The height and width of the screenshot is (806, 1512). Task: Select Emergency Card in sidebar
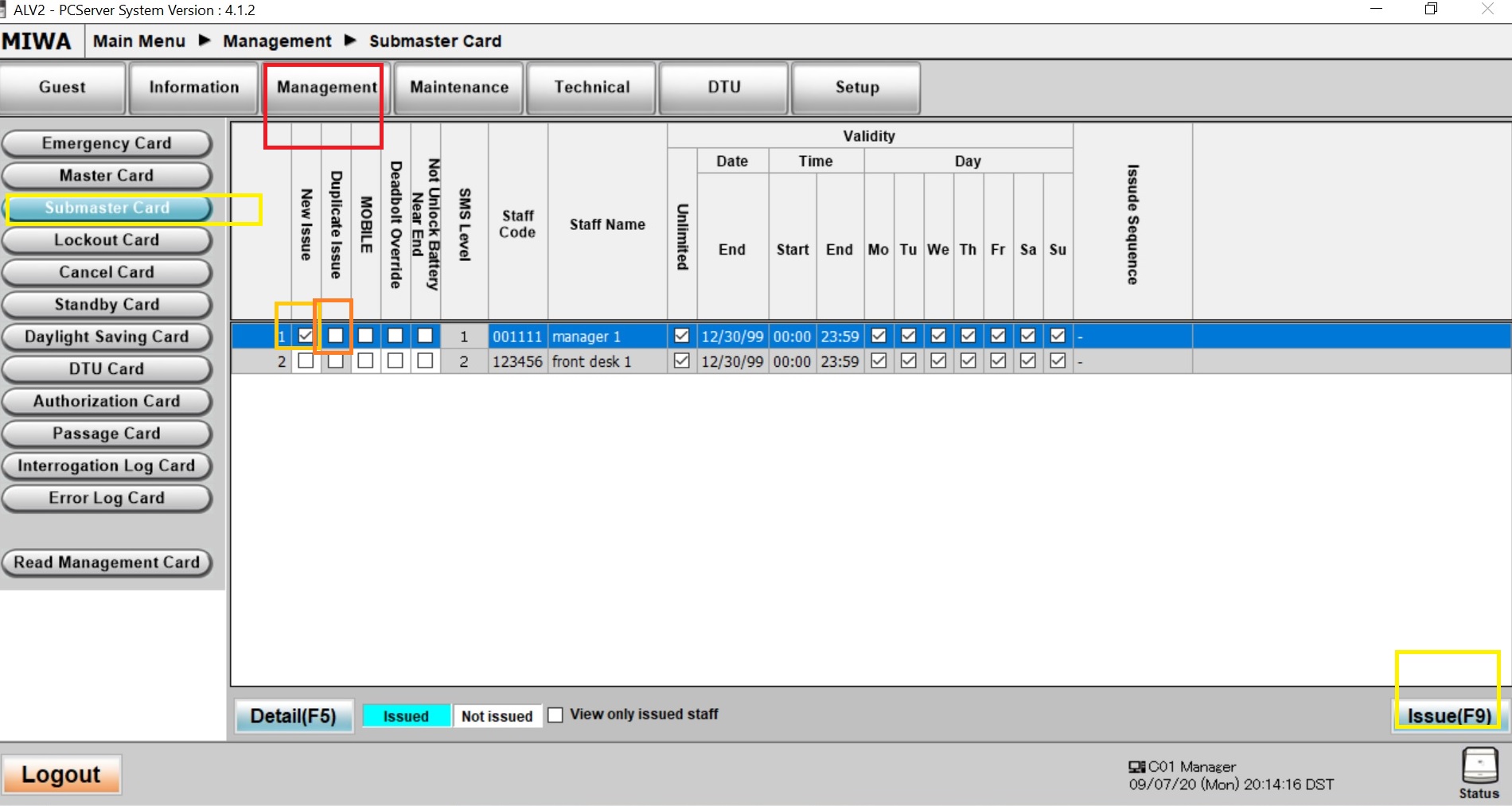pos(107,143)
